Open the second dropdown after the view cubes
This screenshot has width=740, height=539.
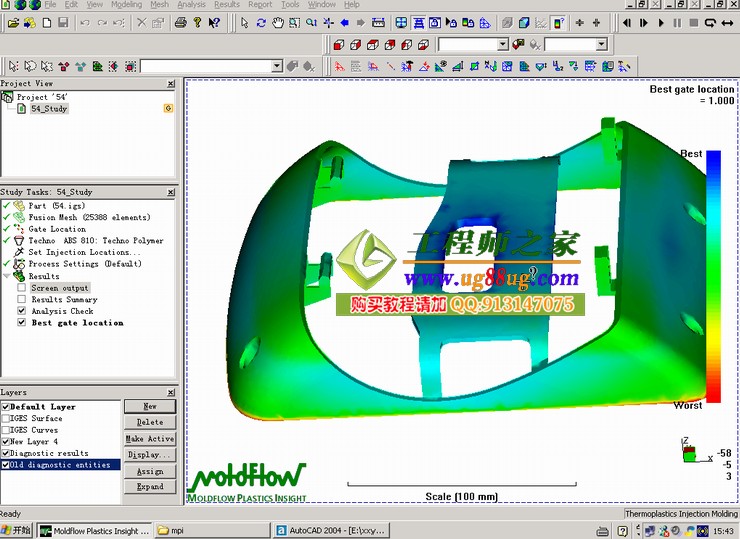point(601,45)
